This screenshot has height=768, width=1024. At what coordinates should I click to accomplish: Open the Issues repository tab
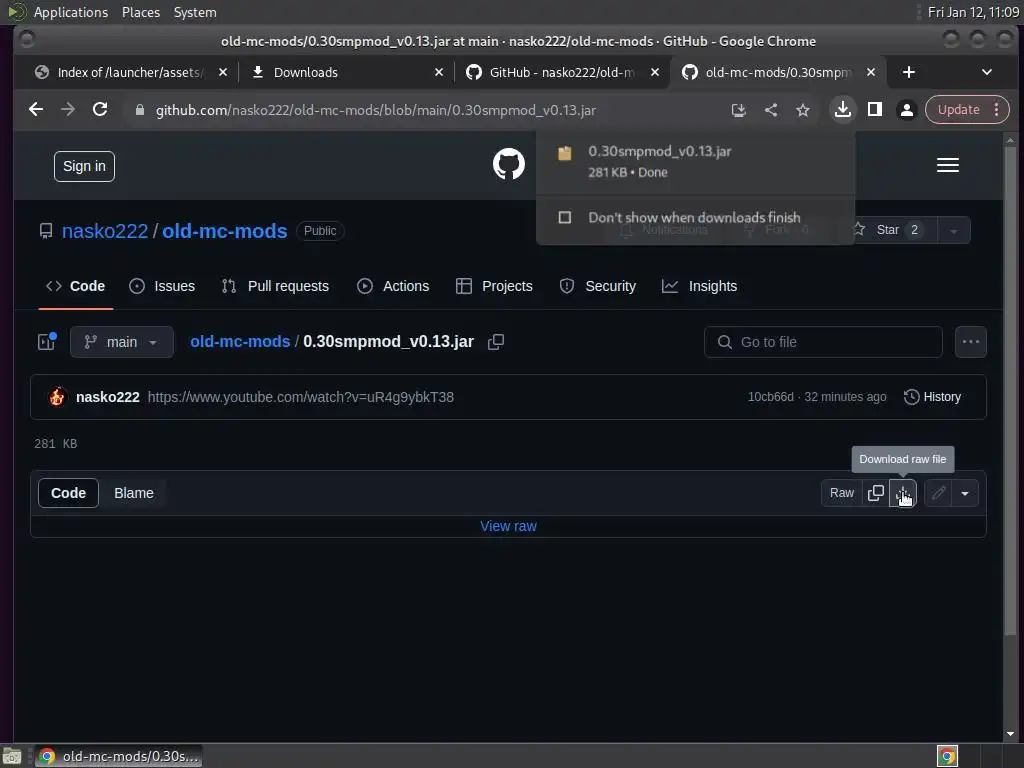[162, 286]
